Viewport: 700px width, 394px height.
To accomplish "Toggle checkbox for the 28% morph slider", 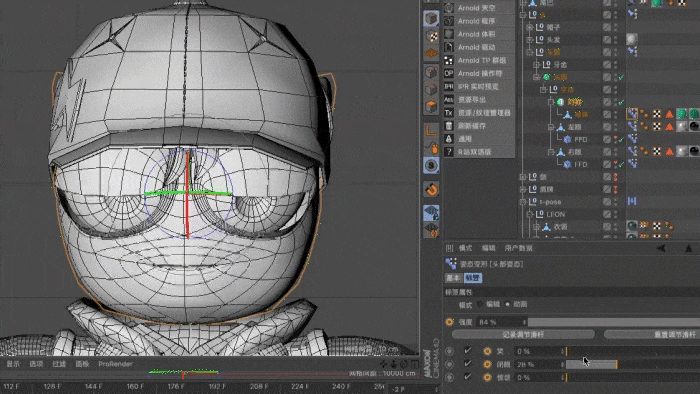I will 467,364.
